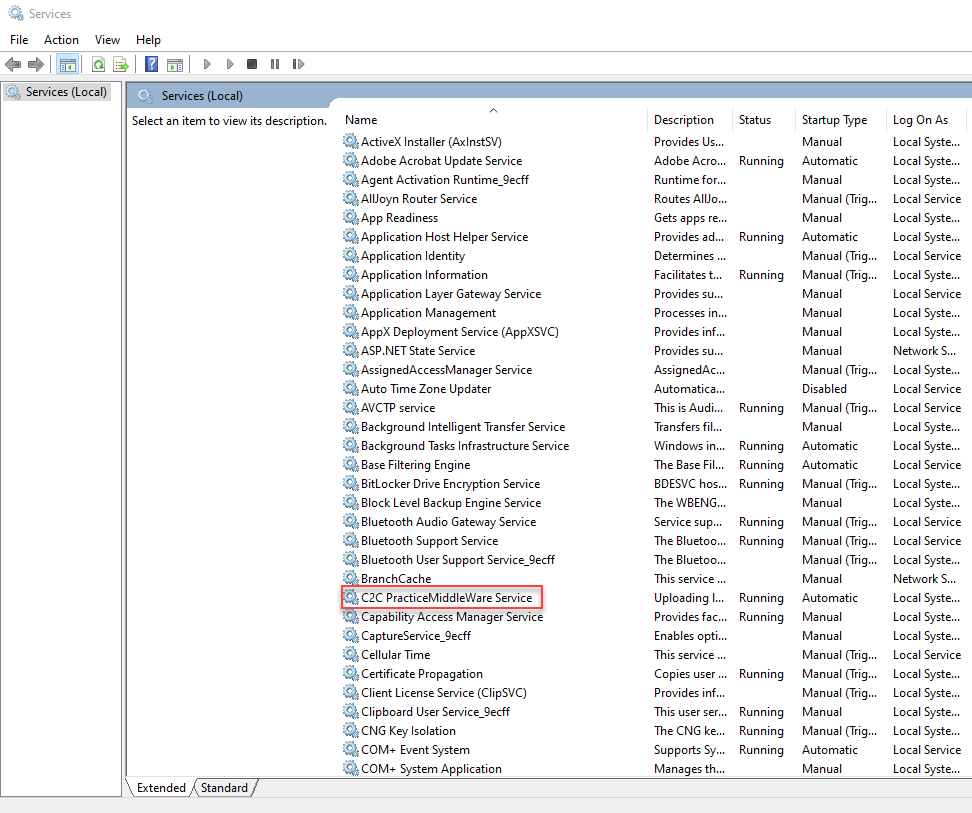Click the gear icon beside AVCTP service
This screenshot has height=813, width=972.
[x=351, y=407]
